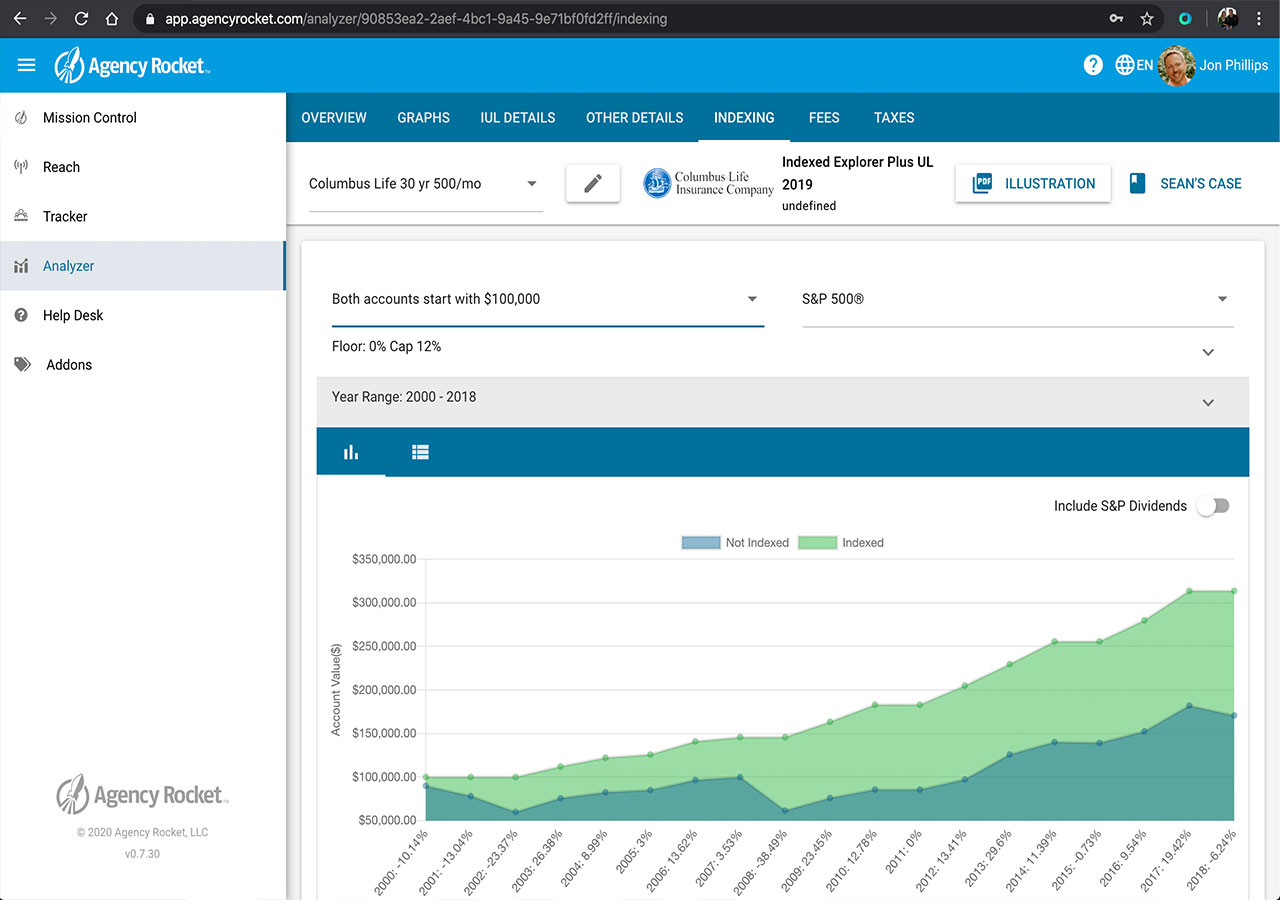Open the Help Desk page
The image size is (1280, 900).
pos(143,315)
